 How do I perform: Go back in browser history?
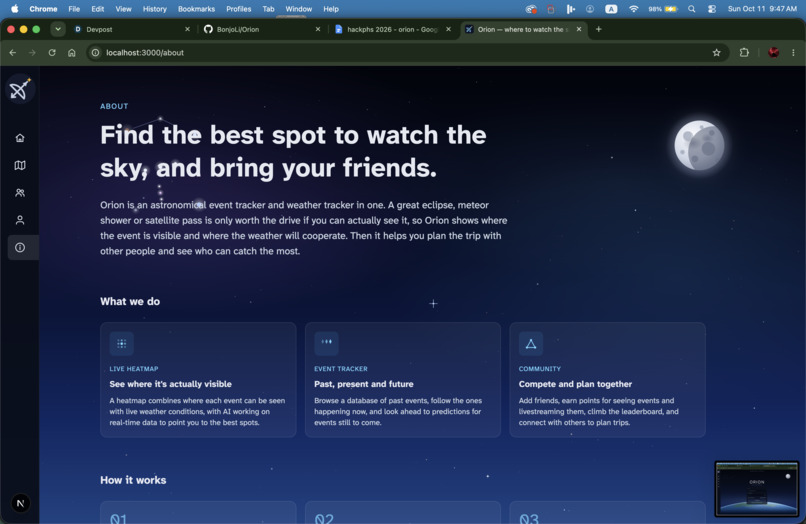[x=13, y=52]
